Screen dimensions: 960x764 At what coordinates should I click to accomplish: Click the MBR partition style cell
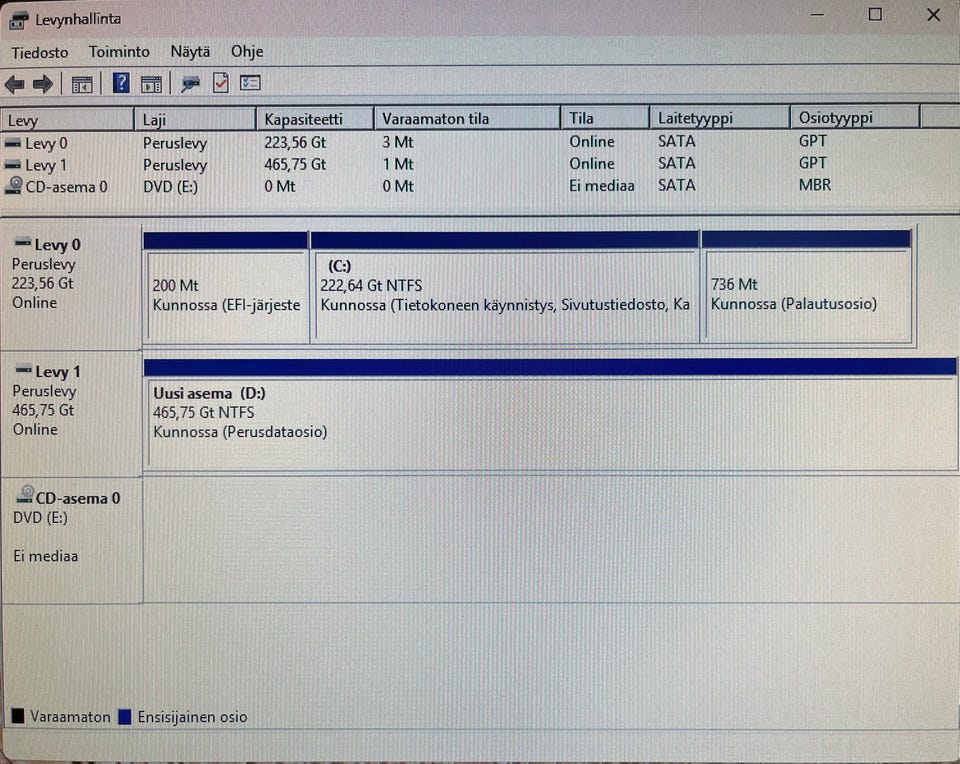tap(815, 185)
